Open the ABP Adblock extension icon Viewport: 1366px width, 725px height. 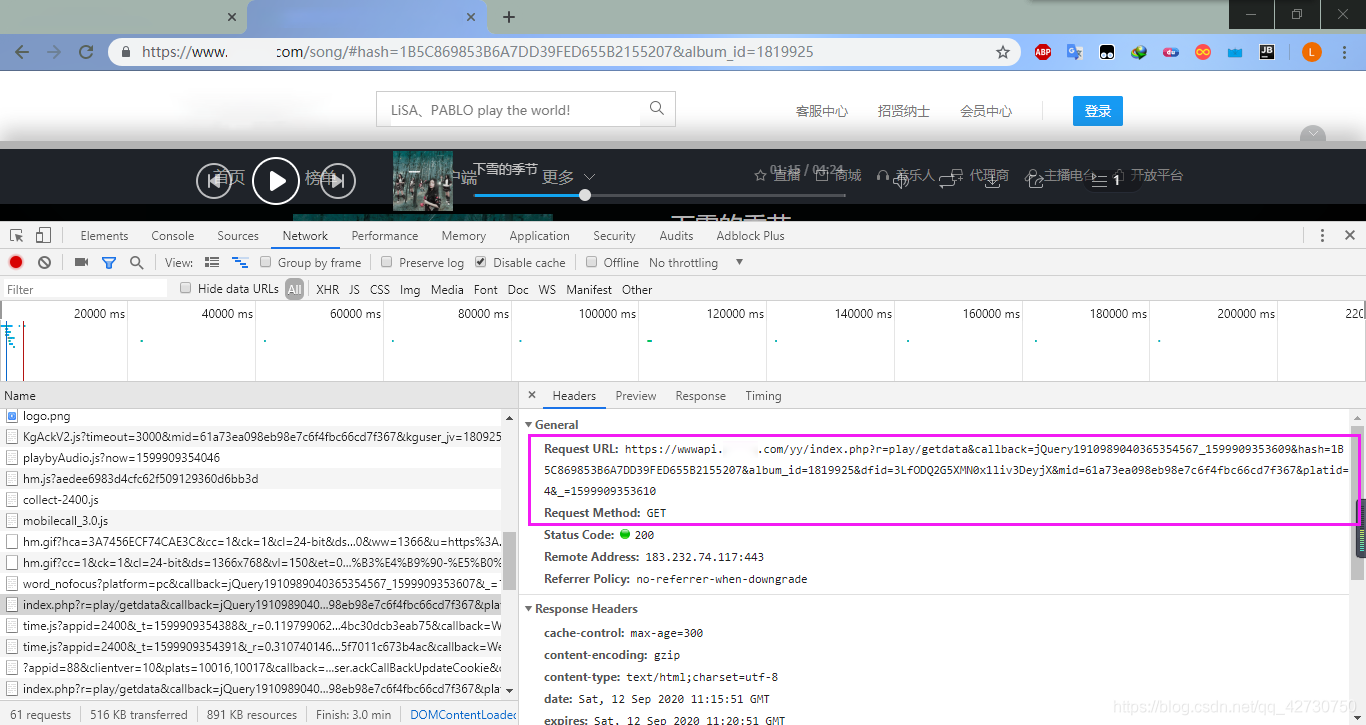(1043, 52)
